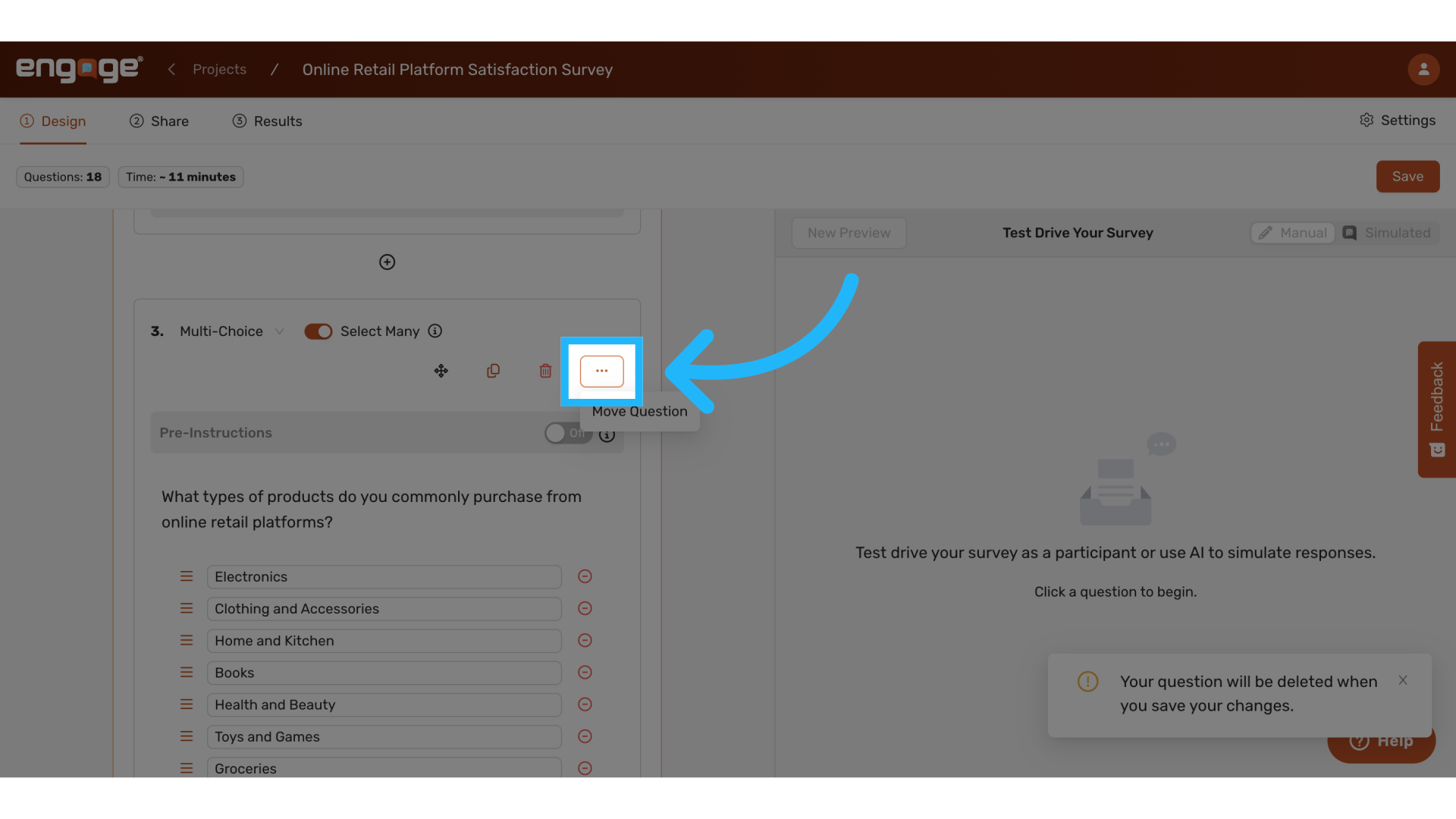Image resolution: width=1456 pixels, height=819 pixels.
Task: Click the move question crosshair icon
Action: (x=441, y=371)
